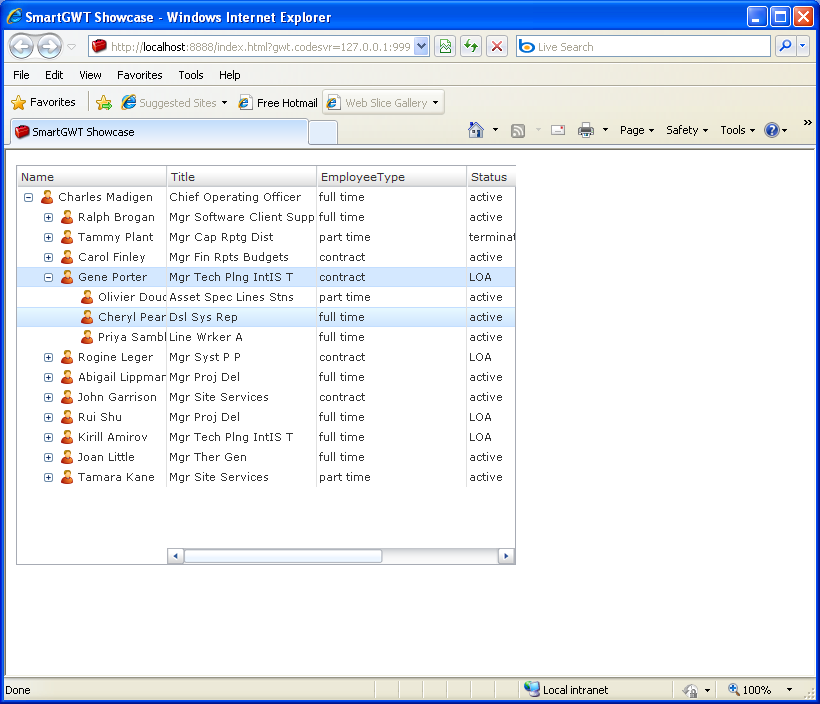Viewport: 820px width, 704px height.
Task: Open the Home page icon
Action: 475,130
